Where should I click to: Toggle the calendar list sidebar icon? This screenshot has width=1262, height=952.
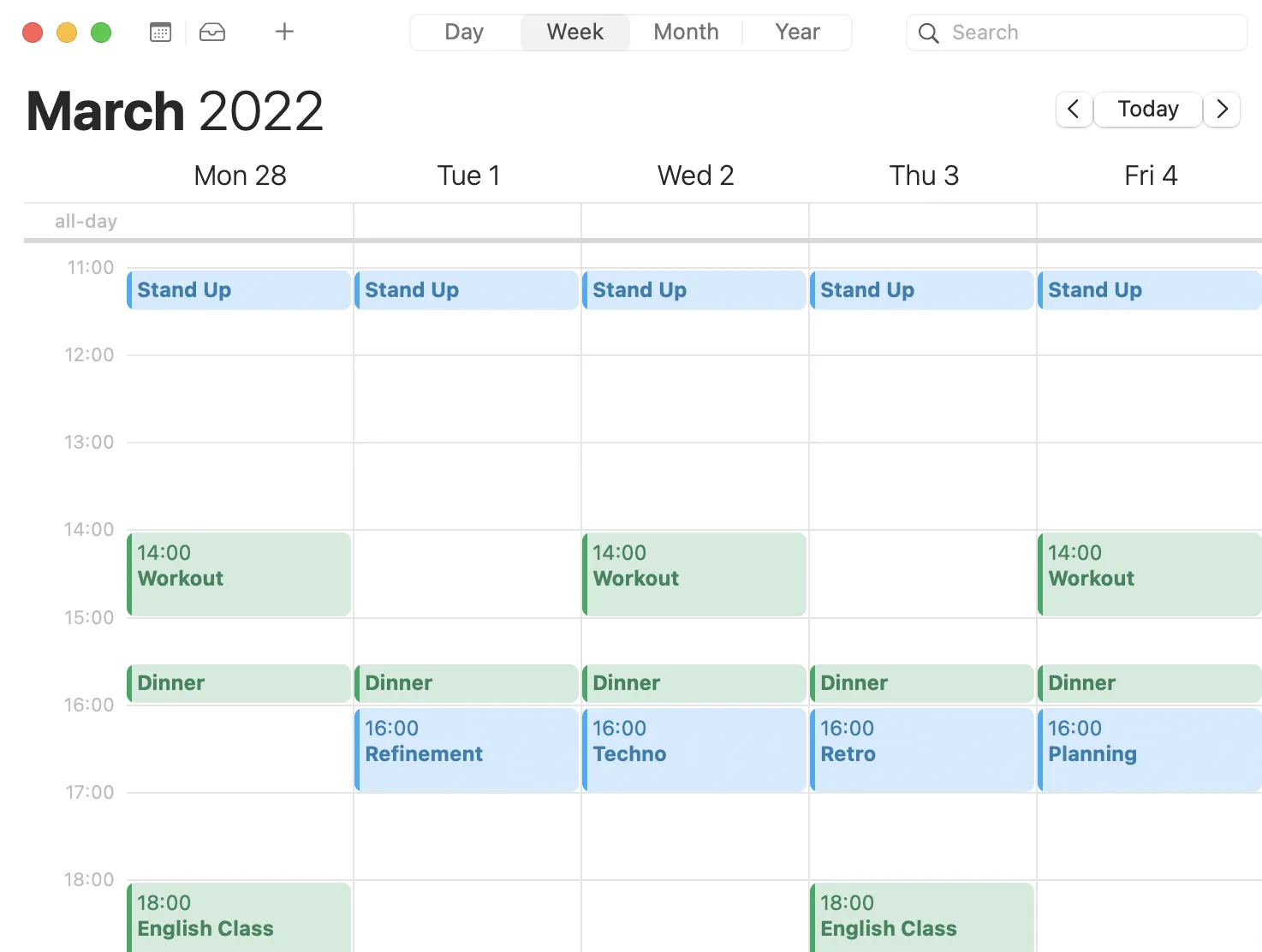tap(160, 32)
